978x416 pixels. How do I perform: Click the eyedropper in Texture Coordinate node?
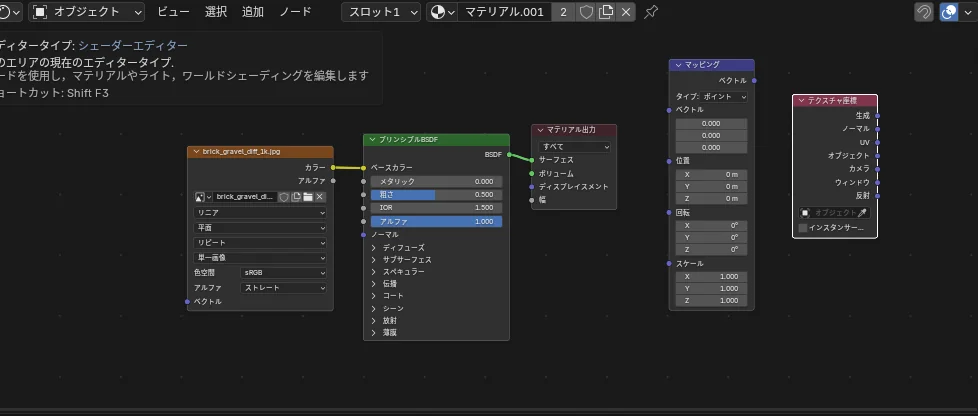[863, 213]
